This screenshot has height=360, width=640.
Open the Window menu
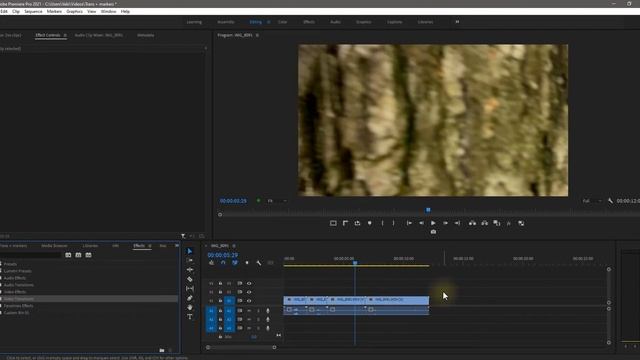pos(108,11)
